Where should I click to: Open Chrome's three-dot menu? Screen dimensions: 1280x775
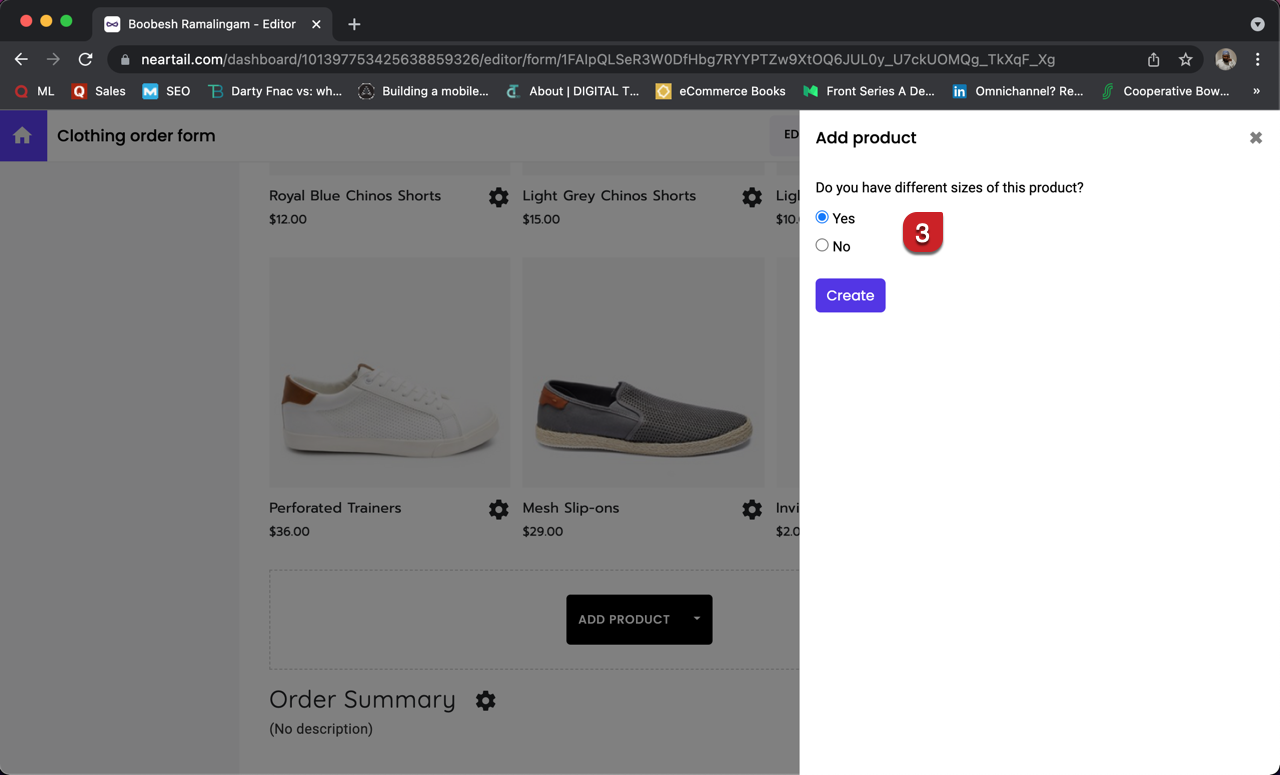click(x=1257, y=60)
